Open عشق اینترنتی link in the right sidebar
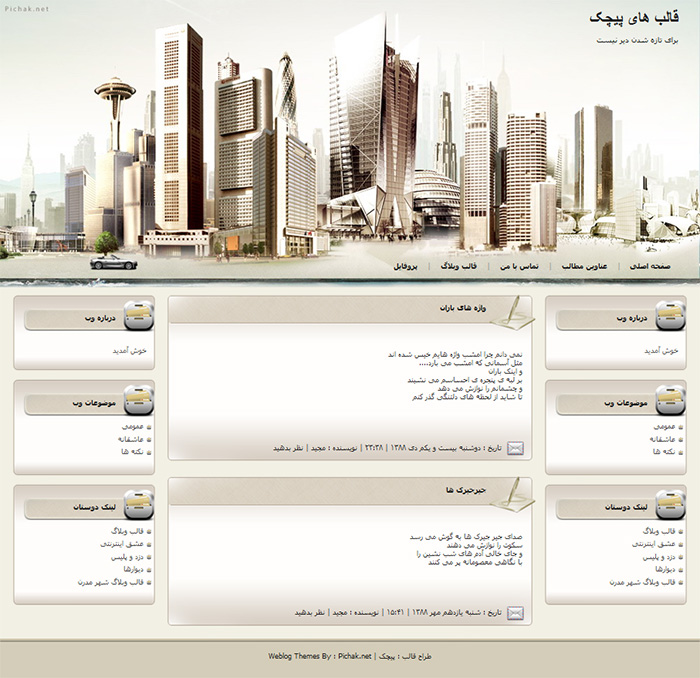 (x=654, y=544)
